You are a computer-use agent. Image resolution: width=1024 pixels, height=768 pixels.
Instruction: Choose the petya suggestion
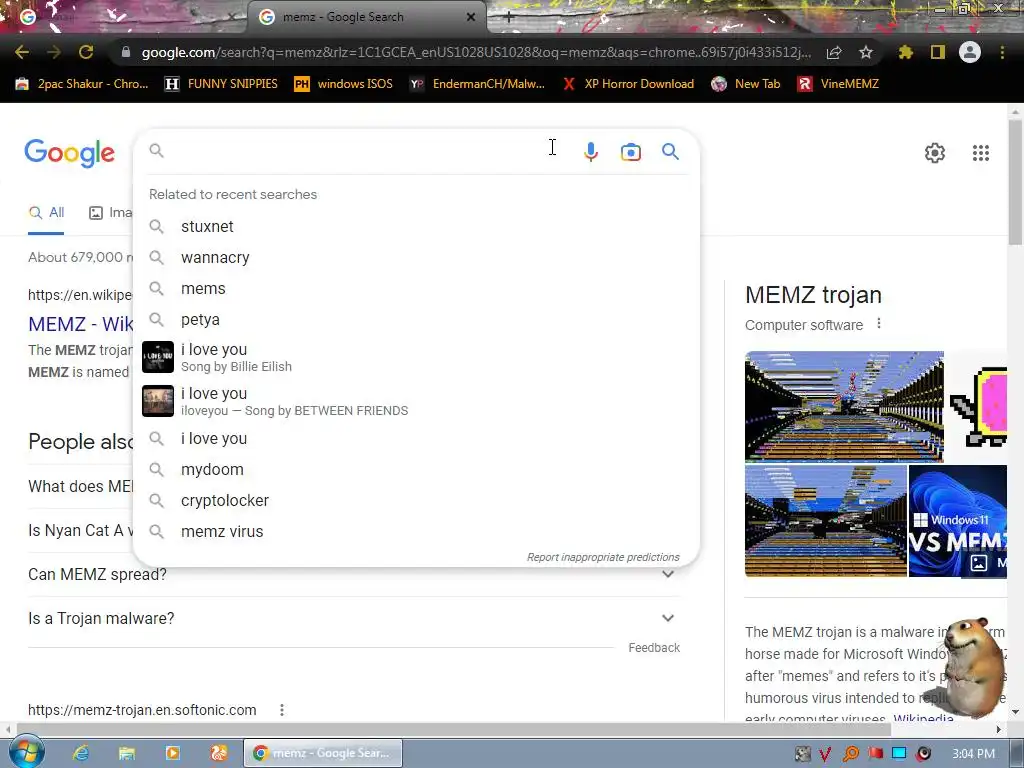click(x=416, y=319)
